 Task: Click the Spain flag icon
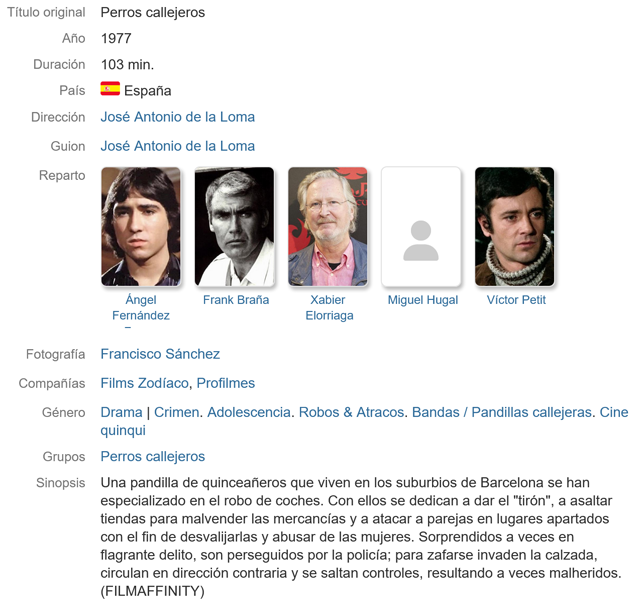coord(110,89)
